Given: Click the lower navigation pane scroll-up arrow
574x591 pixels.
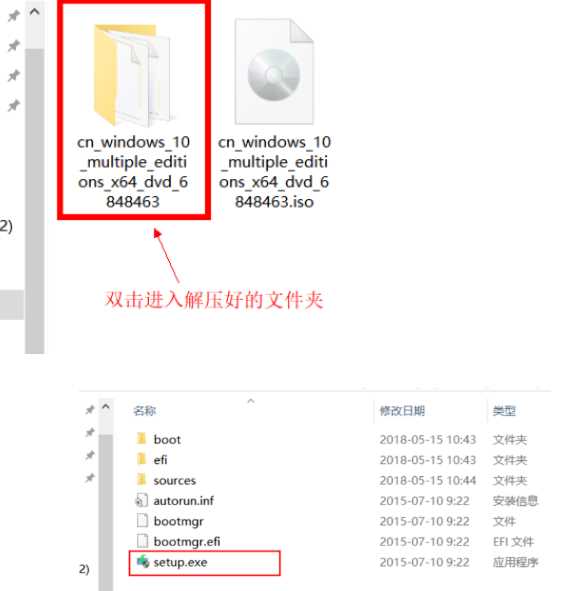Looking at the screenshot, I should coord(106,407).
